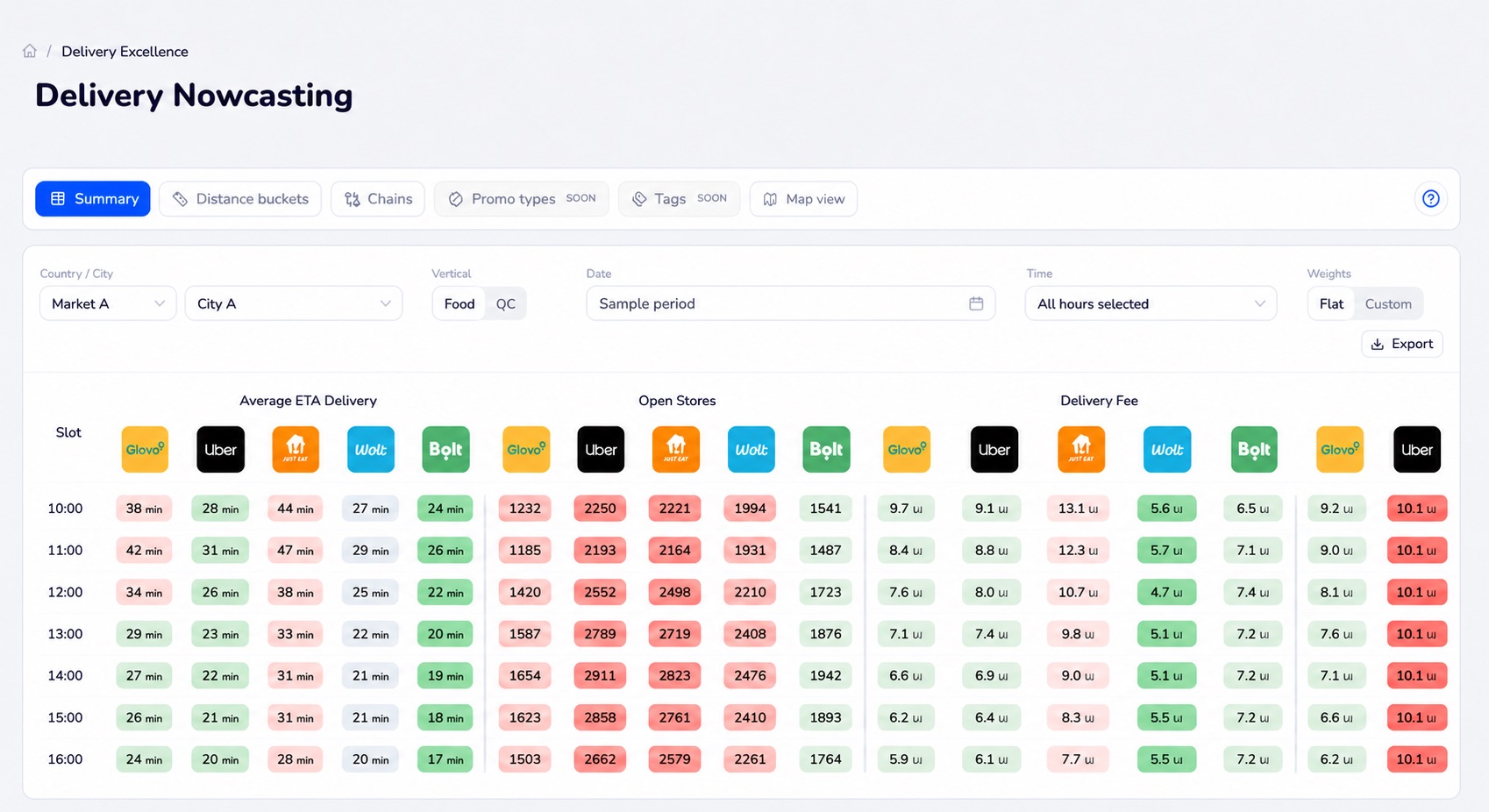Click Bolt logo under Delivery Fee
Viewport: 1489px width, 812px height.
click(1254, 449)
